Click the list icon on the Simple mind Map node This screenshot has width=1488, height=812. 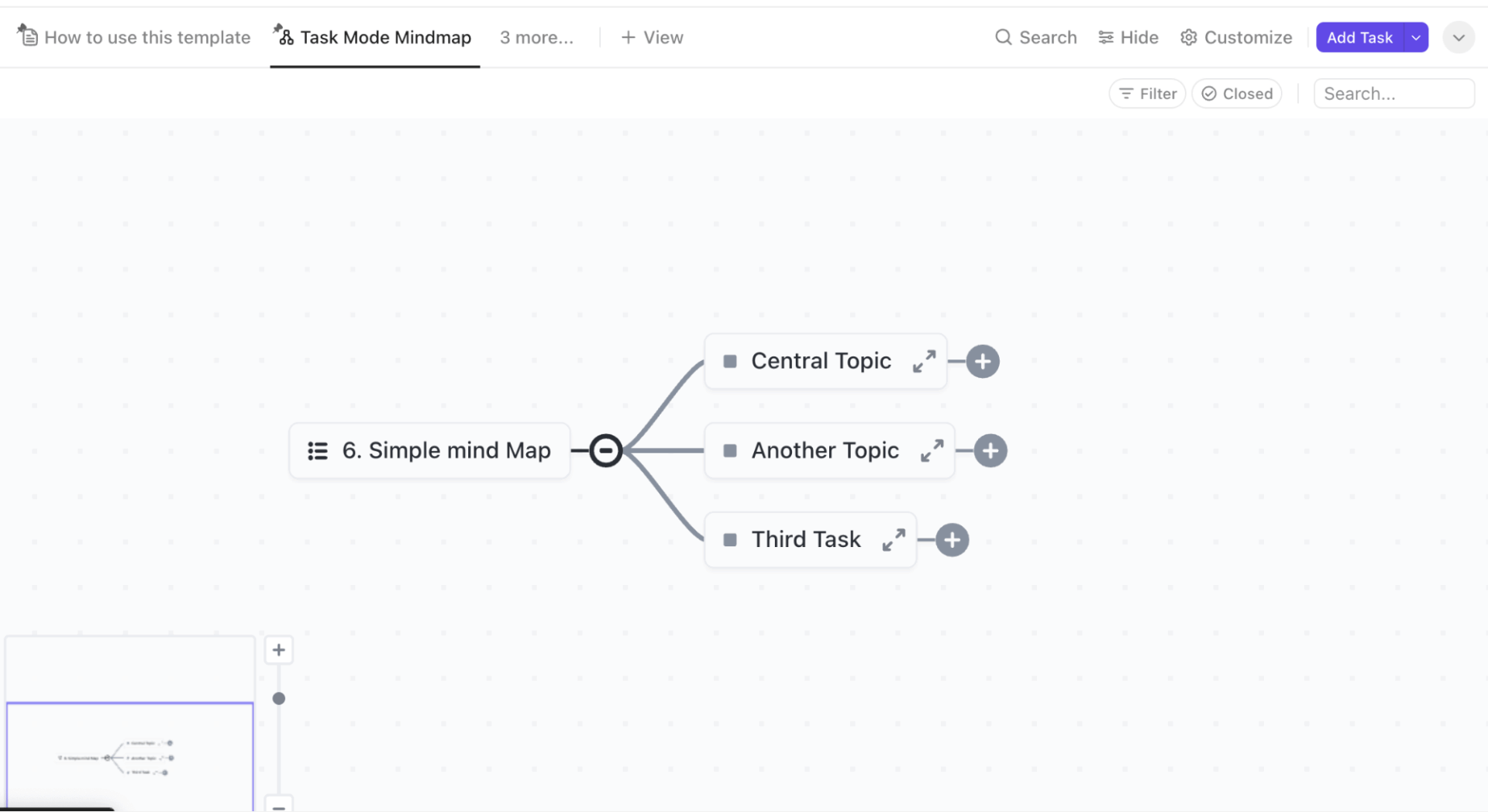317,450
